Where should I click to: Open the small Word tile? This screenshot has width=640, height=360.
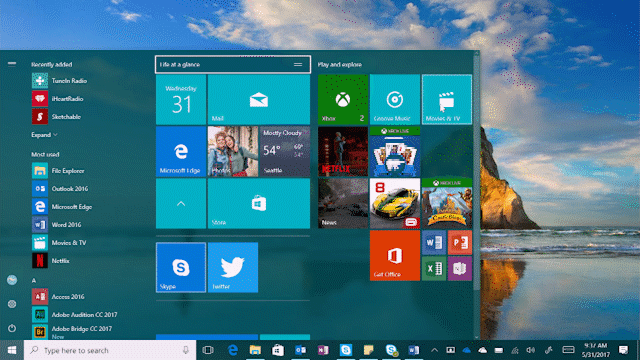point(434,242)
